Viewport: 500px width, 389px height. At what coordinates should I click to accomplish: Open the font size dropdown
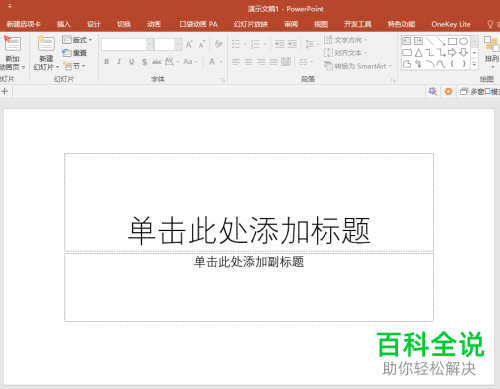tap(178, 44)
